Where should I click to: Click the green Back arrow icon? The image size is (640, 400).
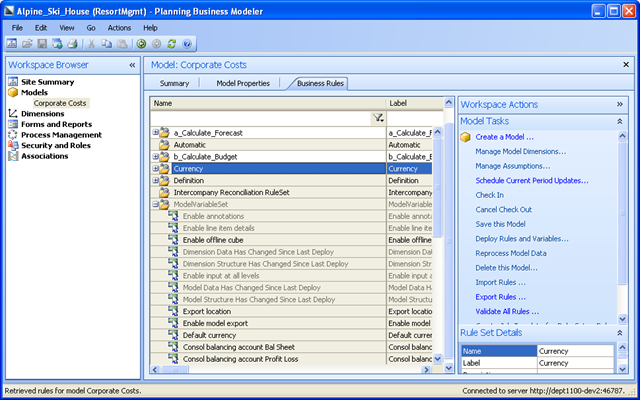(x=141, y=44)
